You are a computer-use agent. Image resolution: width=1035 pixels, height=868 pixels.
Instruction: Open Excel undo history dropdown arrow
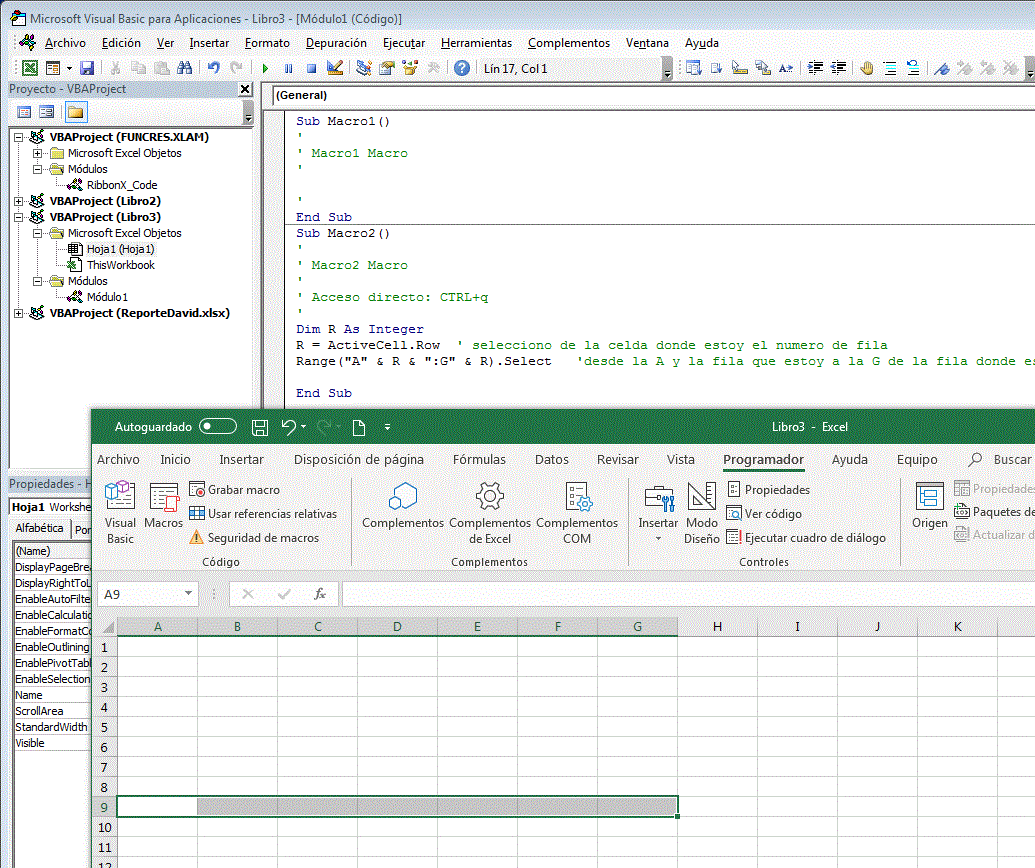point(304,427)
